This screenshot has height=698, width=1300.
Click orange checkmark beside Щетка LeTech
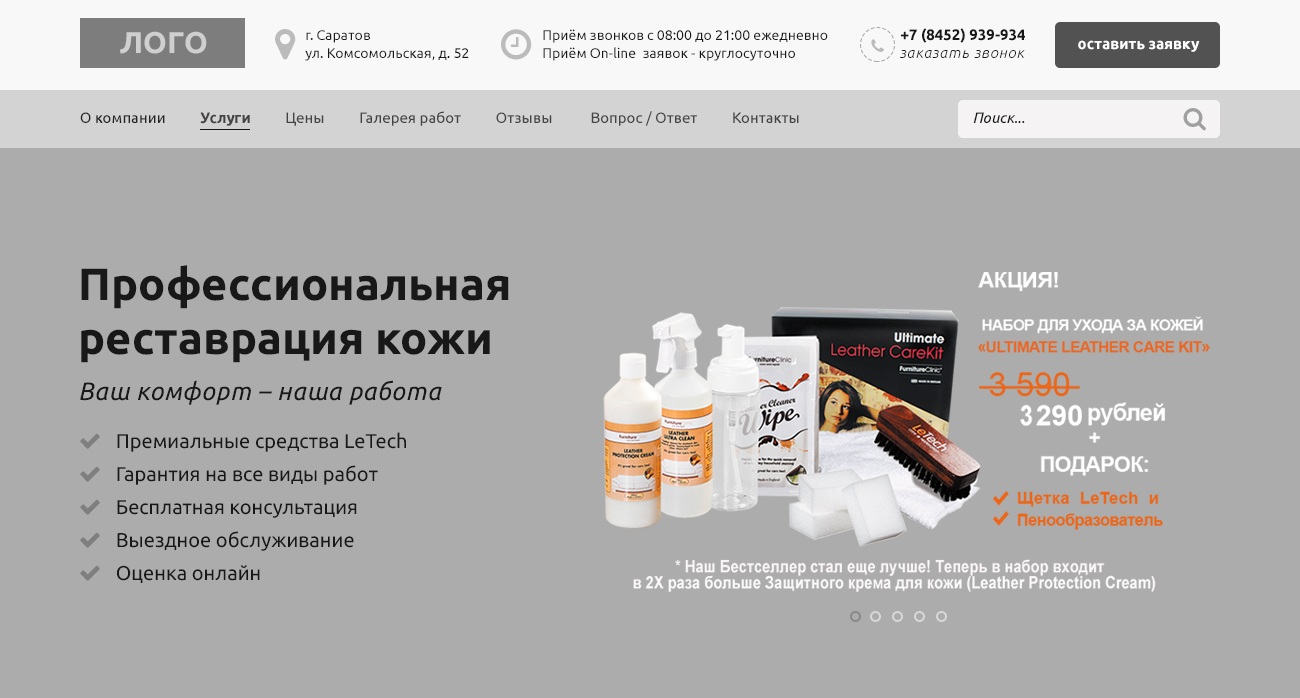tap(1000, 498)
